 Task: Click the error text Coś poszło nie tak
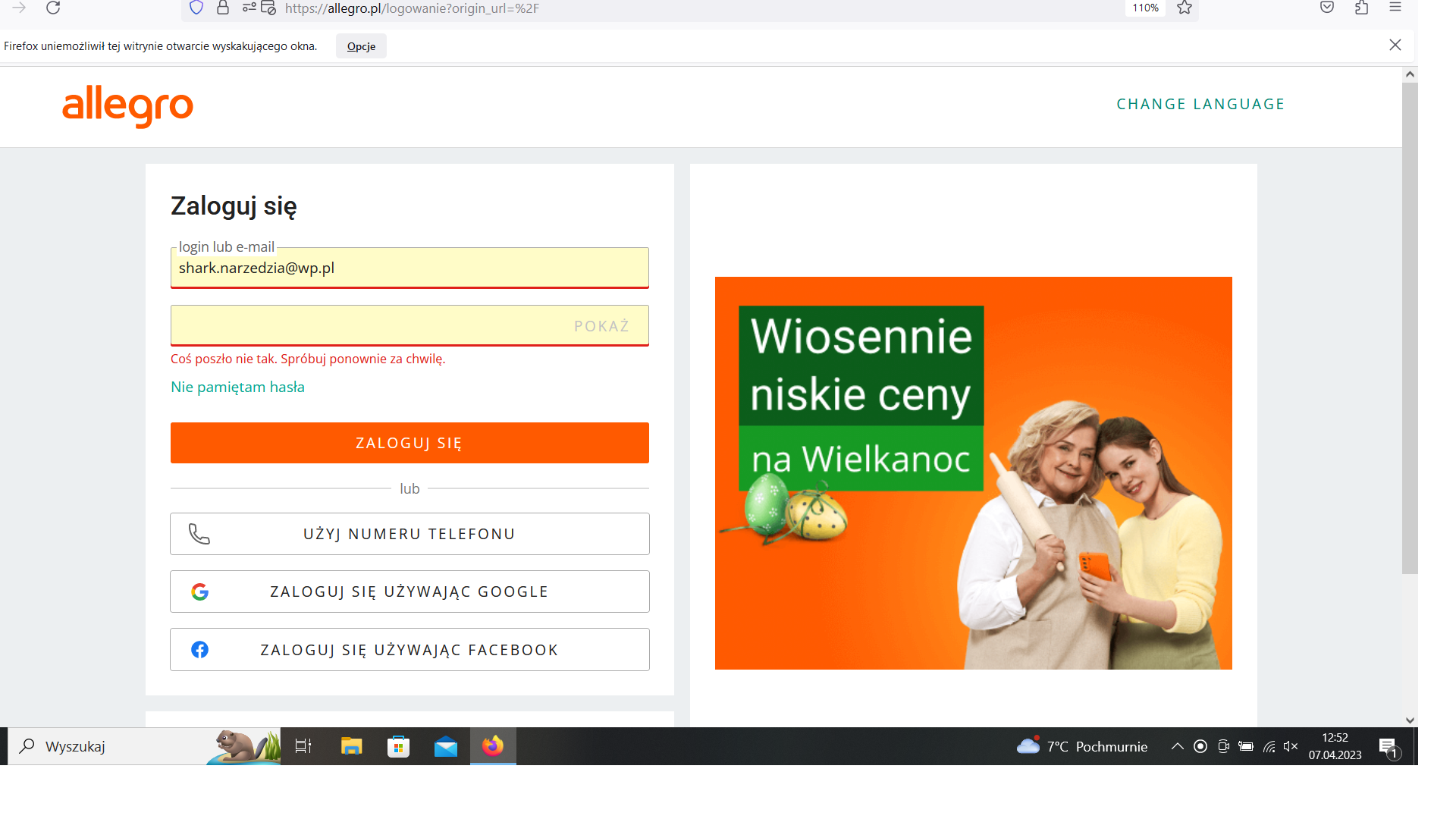[x=308, y=359]
